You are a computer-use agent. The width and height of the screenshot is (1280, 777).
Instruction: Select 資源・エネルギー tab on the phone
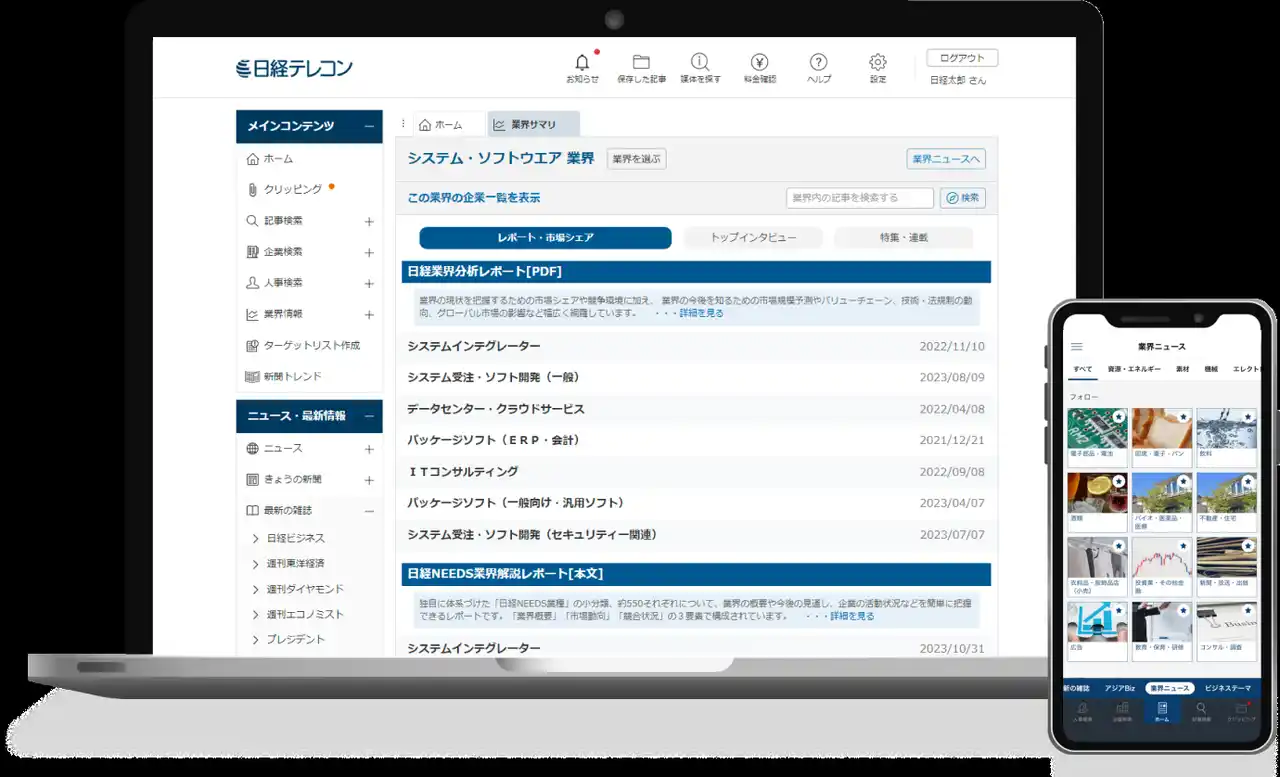coord(1134,369)
